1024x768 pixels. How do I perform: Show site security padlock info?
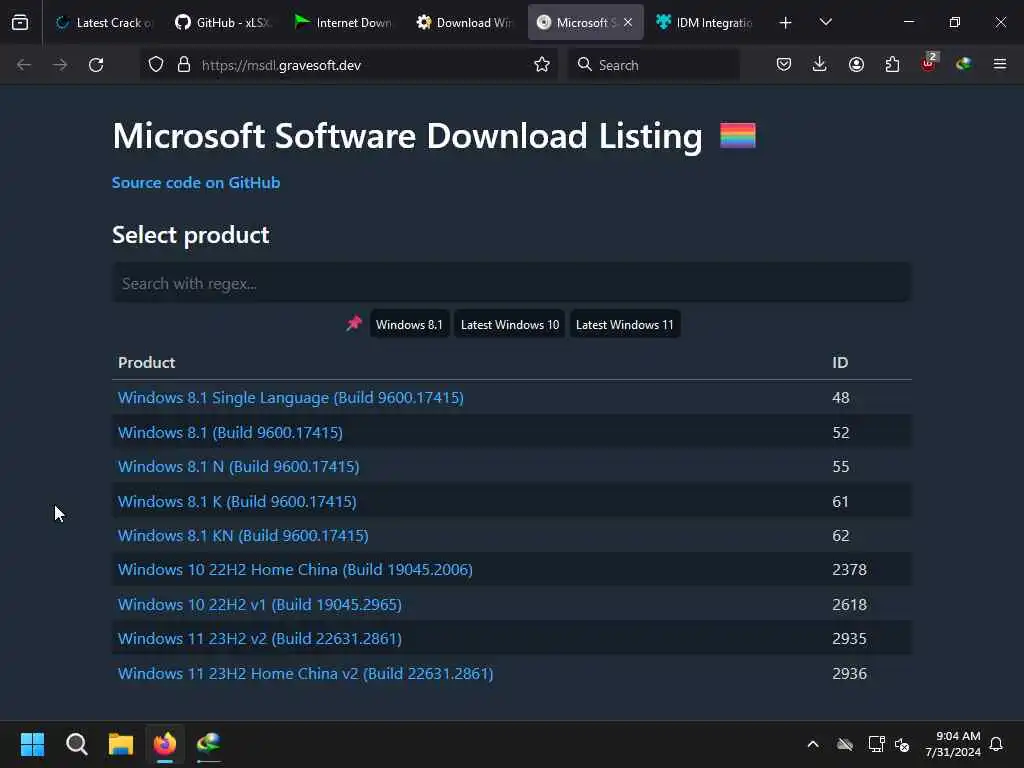pyautogui.click(x=184, y=65)
